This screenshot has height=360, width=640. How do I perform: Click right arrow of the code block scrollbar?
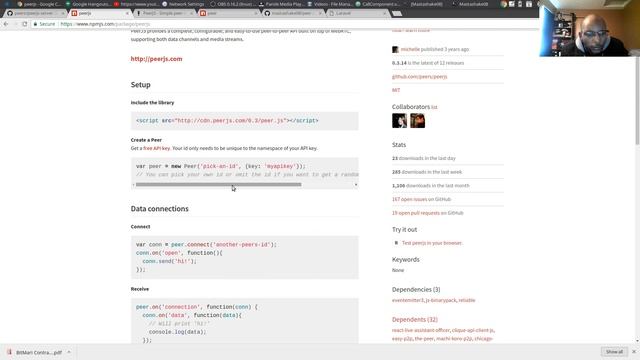[x=356, y=185]
